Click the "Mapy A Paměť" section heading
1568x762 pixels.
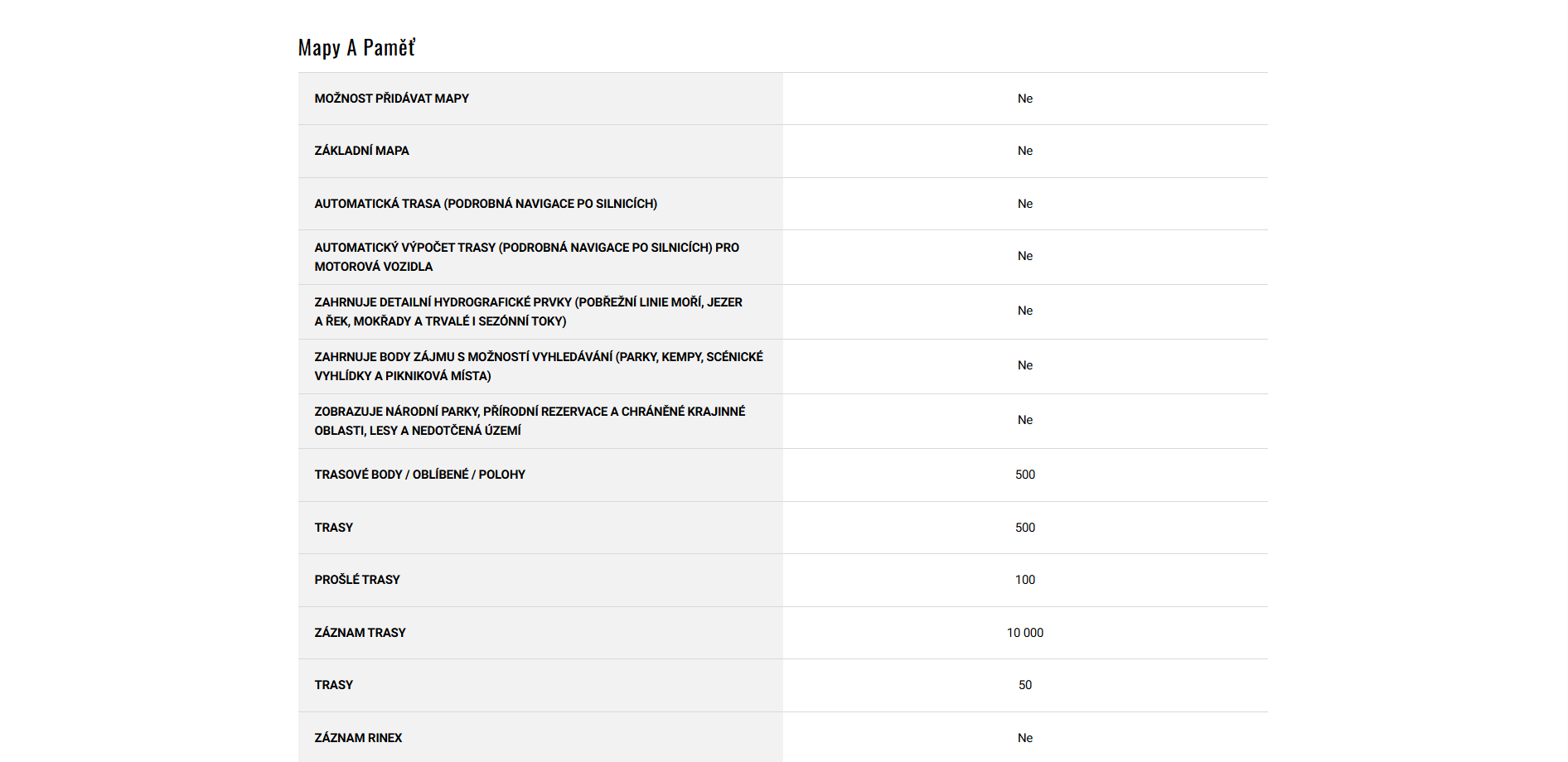pos(356,48)
